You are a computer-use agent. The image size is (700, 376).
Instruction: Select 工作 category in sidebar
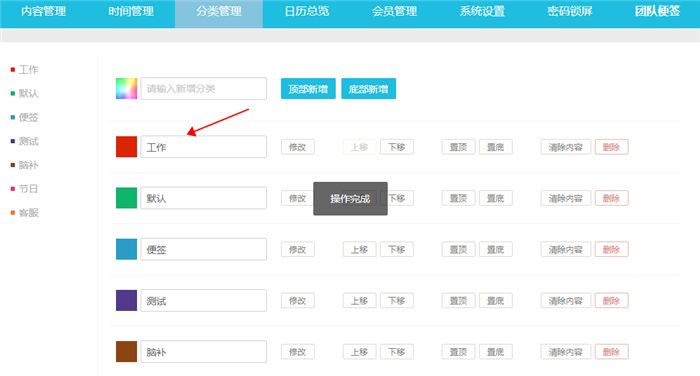coord(29,70)
